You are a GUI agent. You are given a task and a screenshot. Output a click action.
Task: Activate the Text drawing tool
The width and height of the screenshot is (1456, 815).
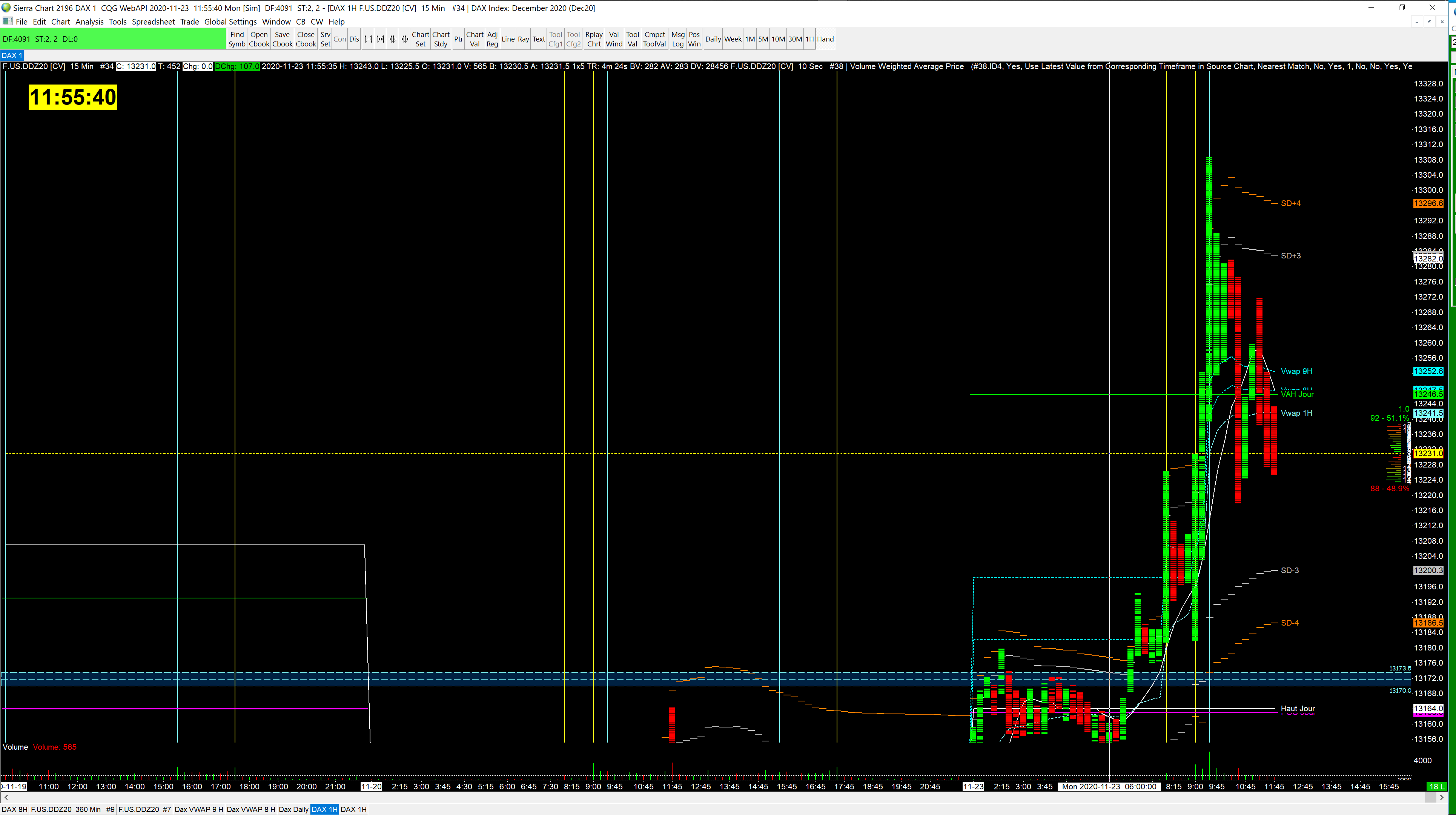click(539, 39)
